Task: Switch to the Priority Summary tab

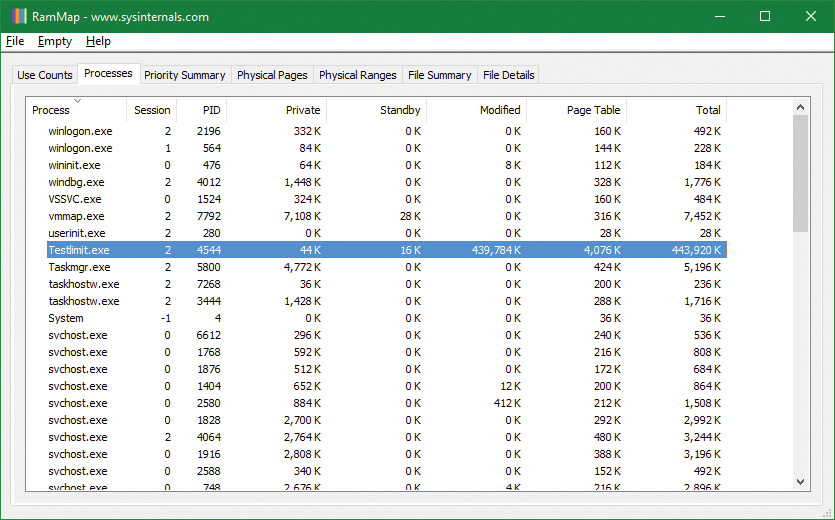Action: point(184,75)
